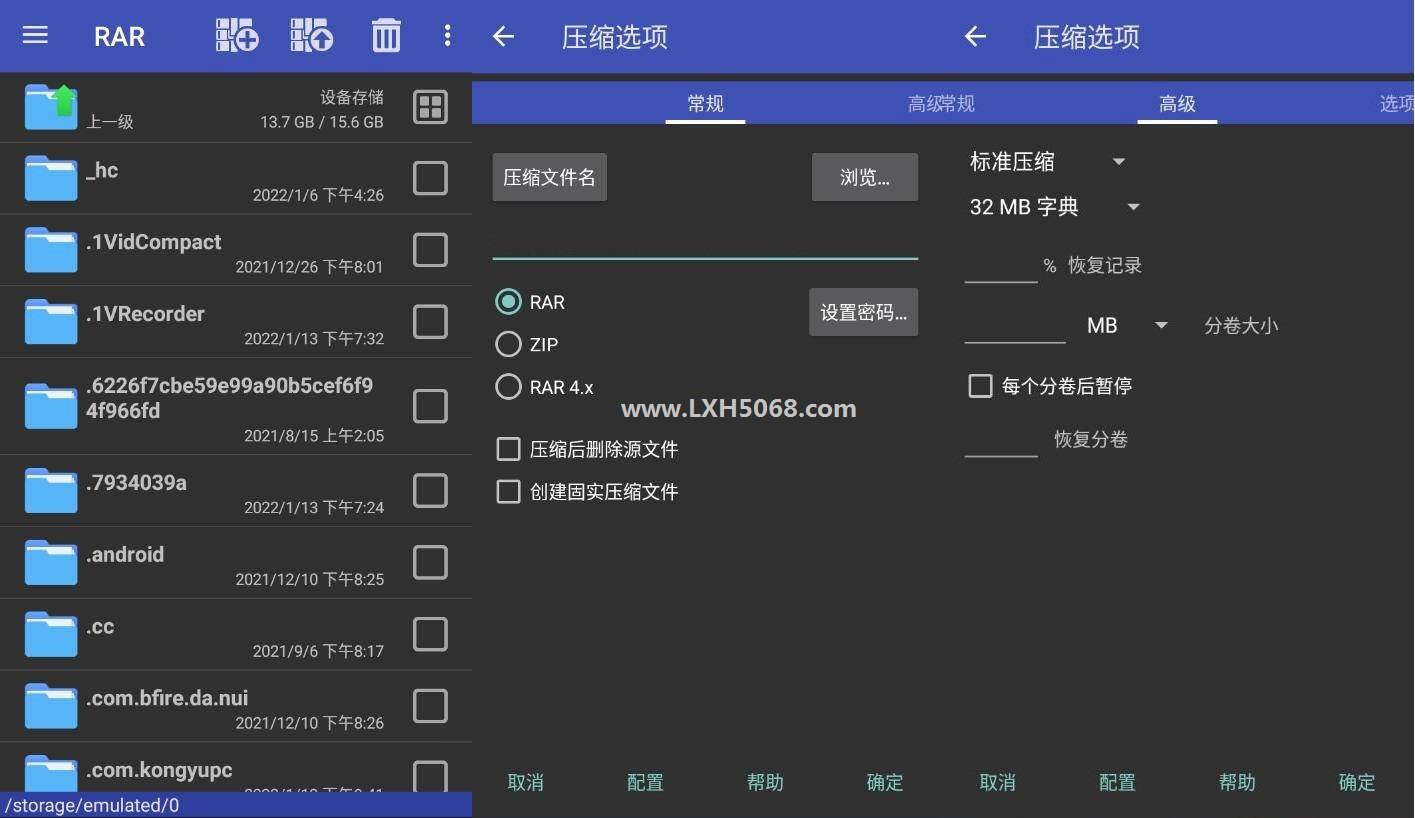Select the RAR 4.x format radio button
The height and width of the screenshot is (818, 1415).
509,386
